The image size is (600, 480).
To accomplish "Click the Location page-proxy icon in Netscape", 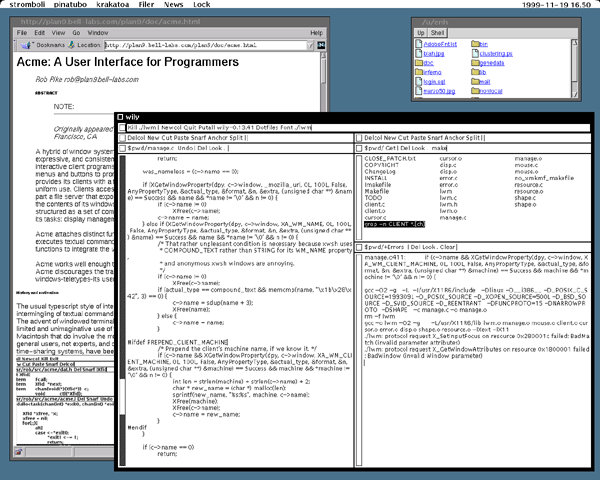I will pos(71,45).
